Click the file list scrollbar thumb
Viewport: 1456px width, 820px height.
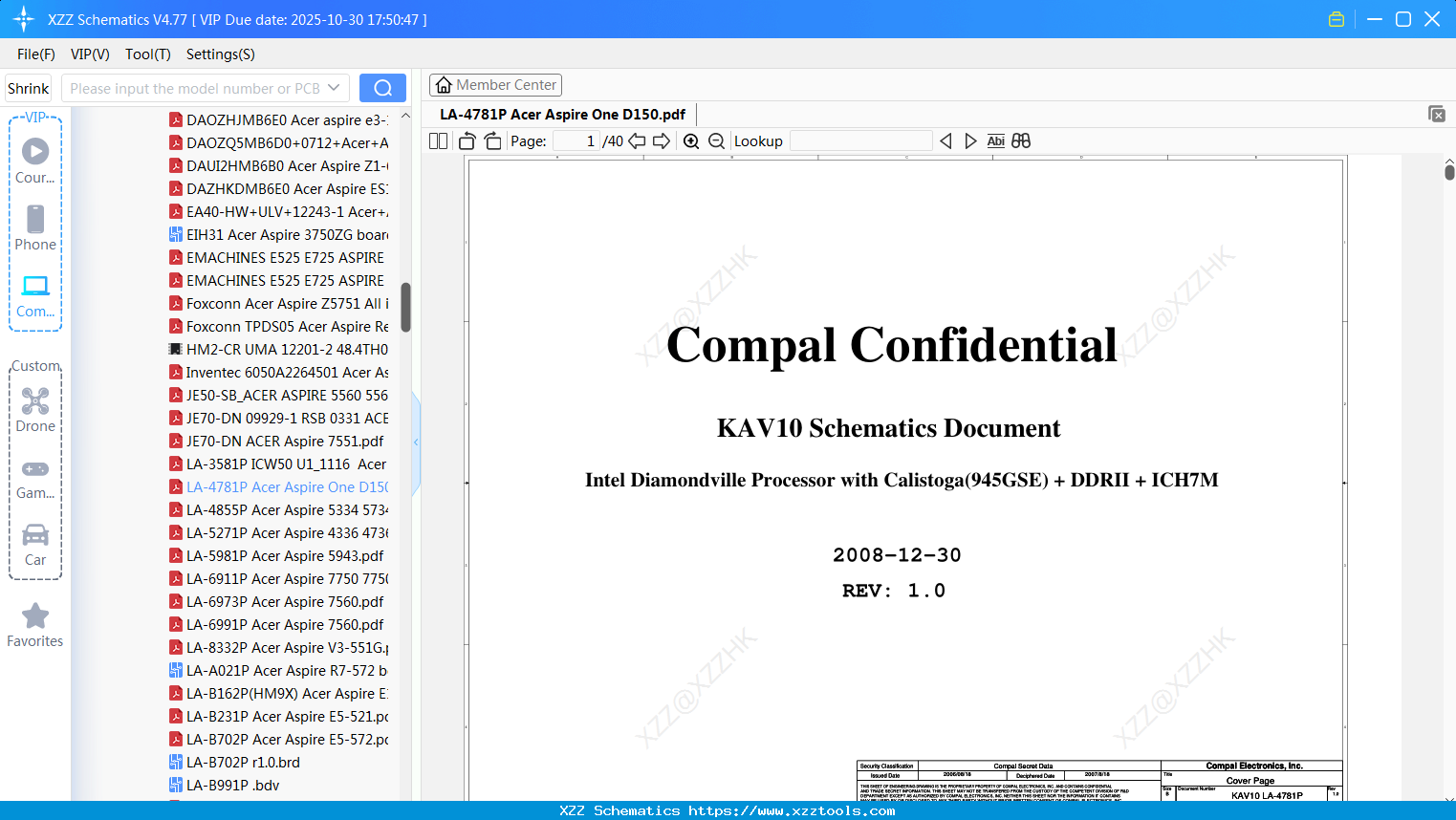(405, 307)
